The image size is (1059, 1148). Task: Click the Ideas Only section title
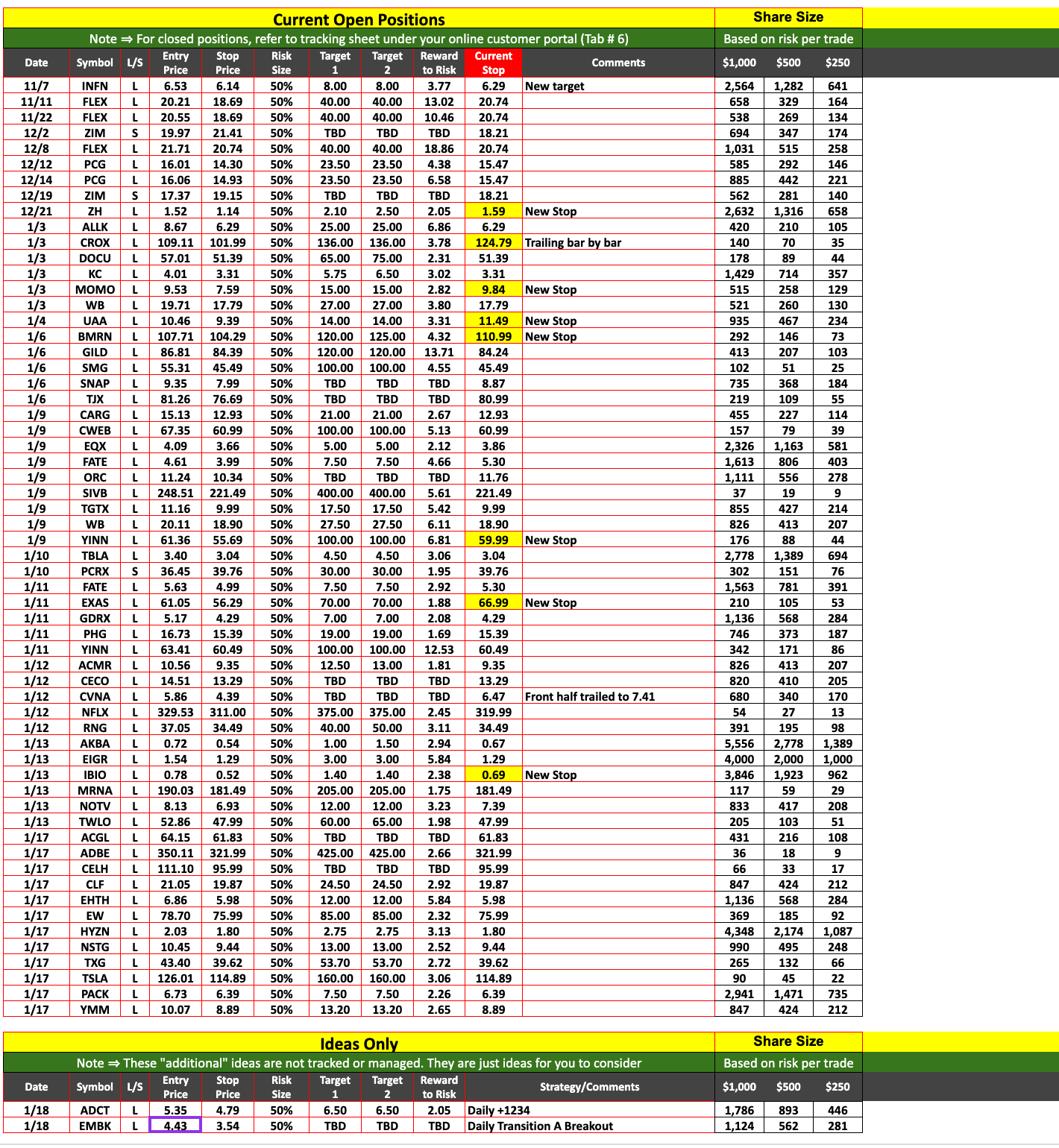pyautogui.click(x=359, y=1044)
